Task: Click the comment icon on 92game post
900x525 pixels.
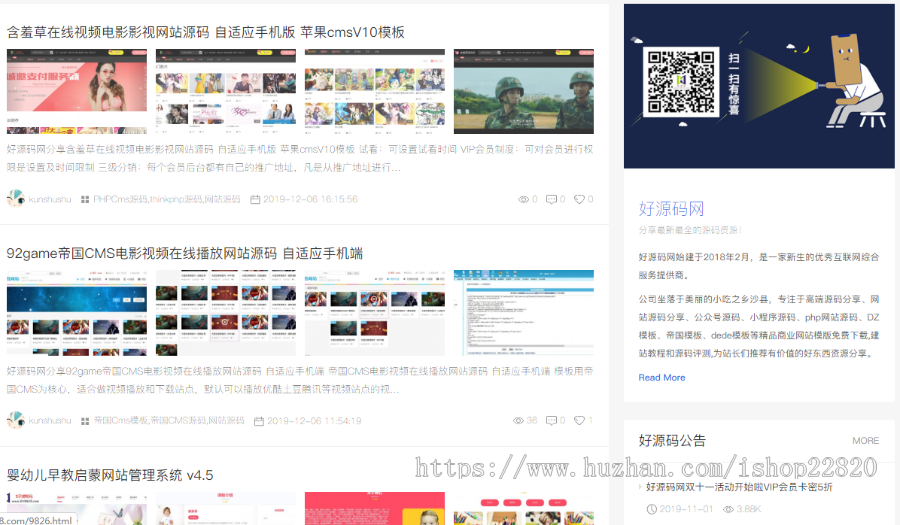Action: [x=551, y=421]
